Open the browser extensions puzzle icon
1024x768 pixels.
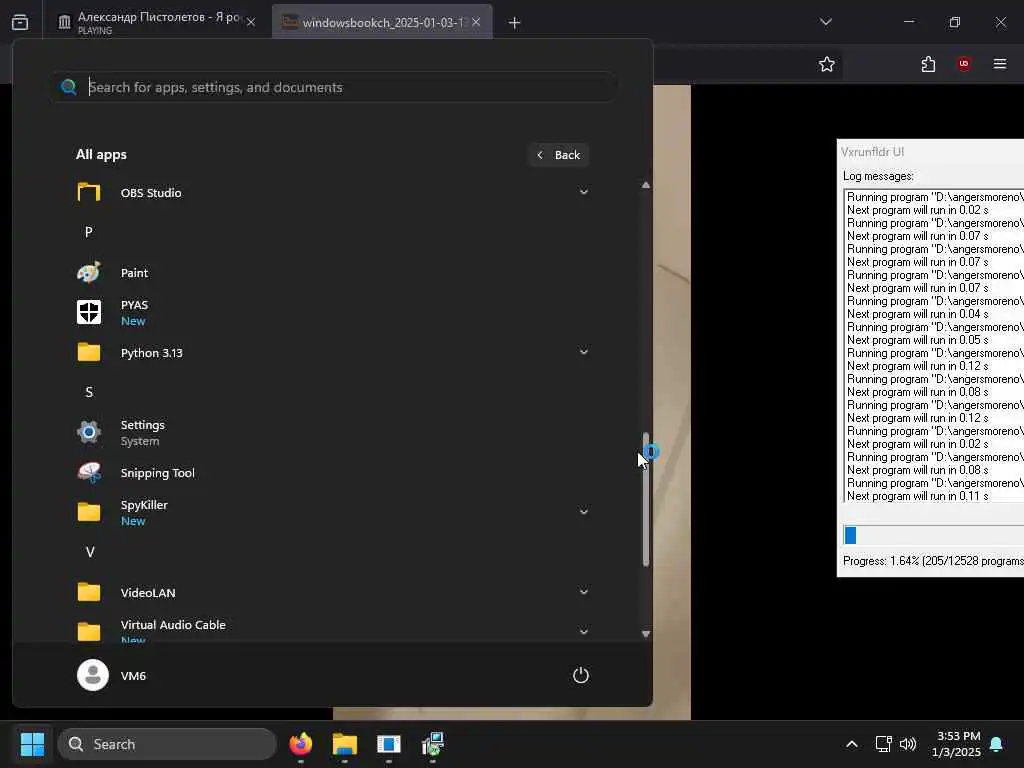coord(928,64)
